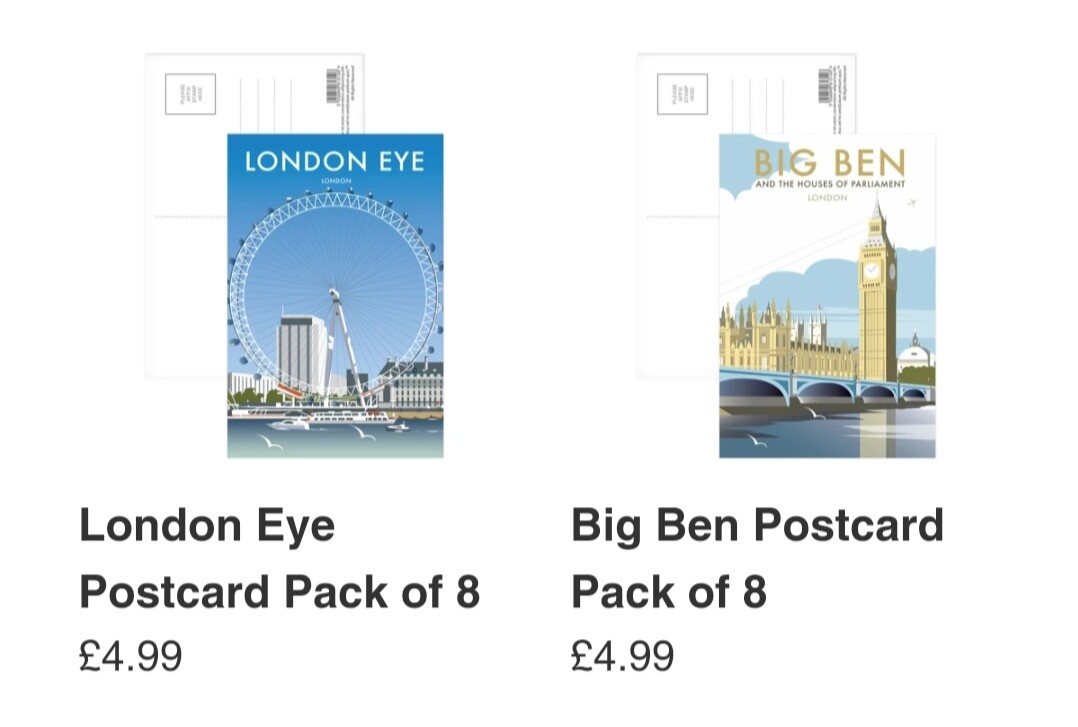Click the hub of the London Eye wheel
Screen dimensions: 1078x727
[x=334, y=295]
